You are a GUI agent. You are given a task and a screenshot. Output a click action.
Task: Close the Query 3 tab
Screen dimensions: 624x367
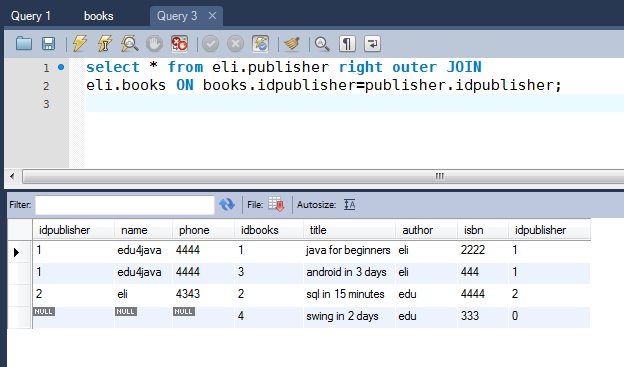point(213,16)
